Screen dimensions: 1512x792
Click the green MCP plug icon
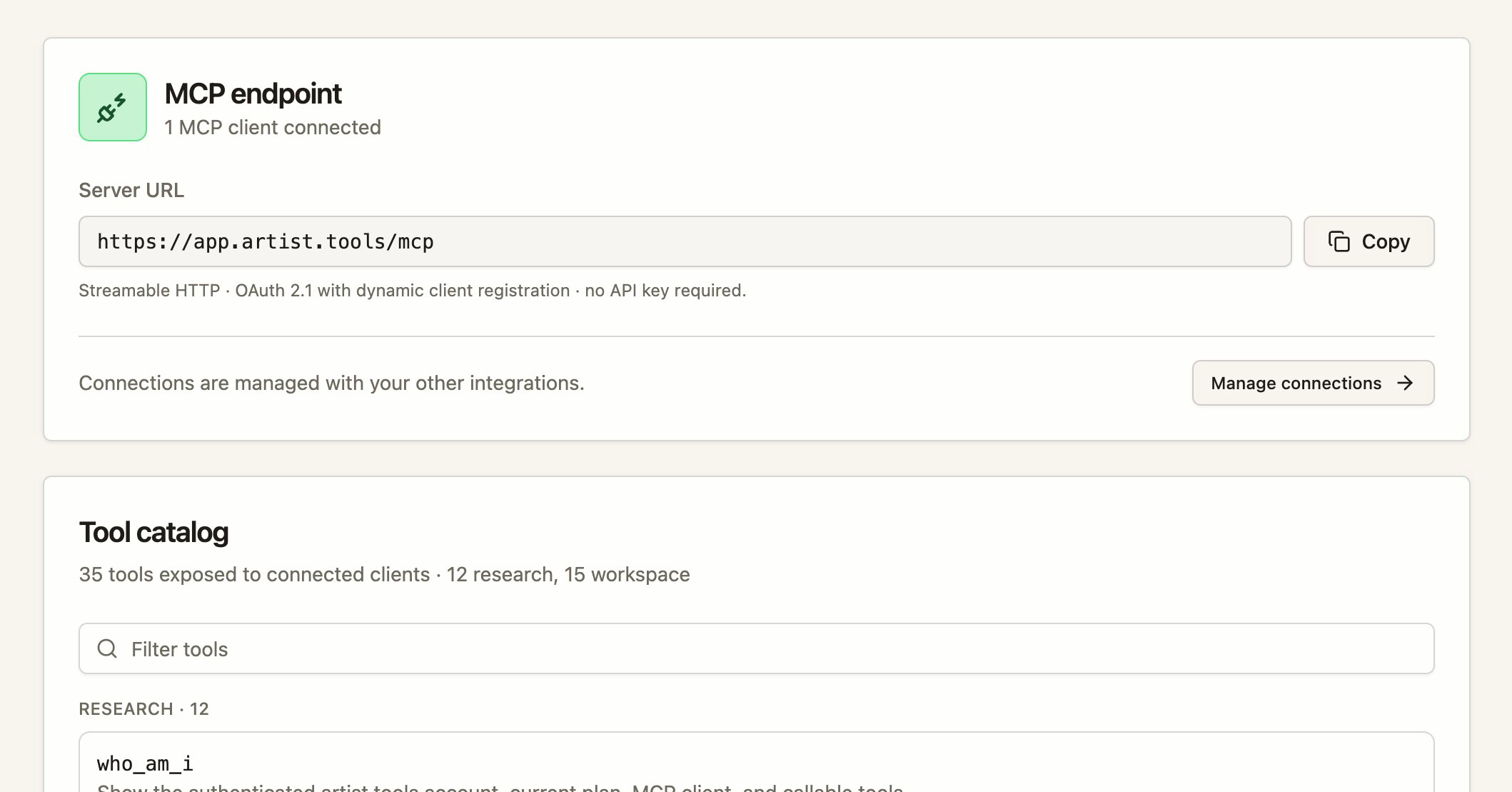[x=113, y=107]
